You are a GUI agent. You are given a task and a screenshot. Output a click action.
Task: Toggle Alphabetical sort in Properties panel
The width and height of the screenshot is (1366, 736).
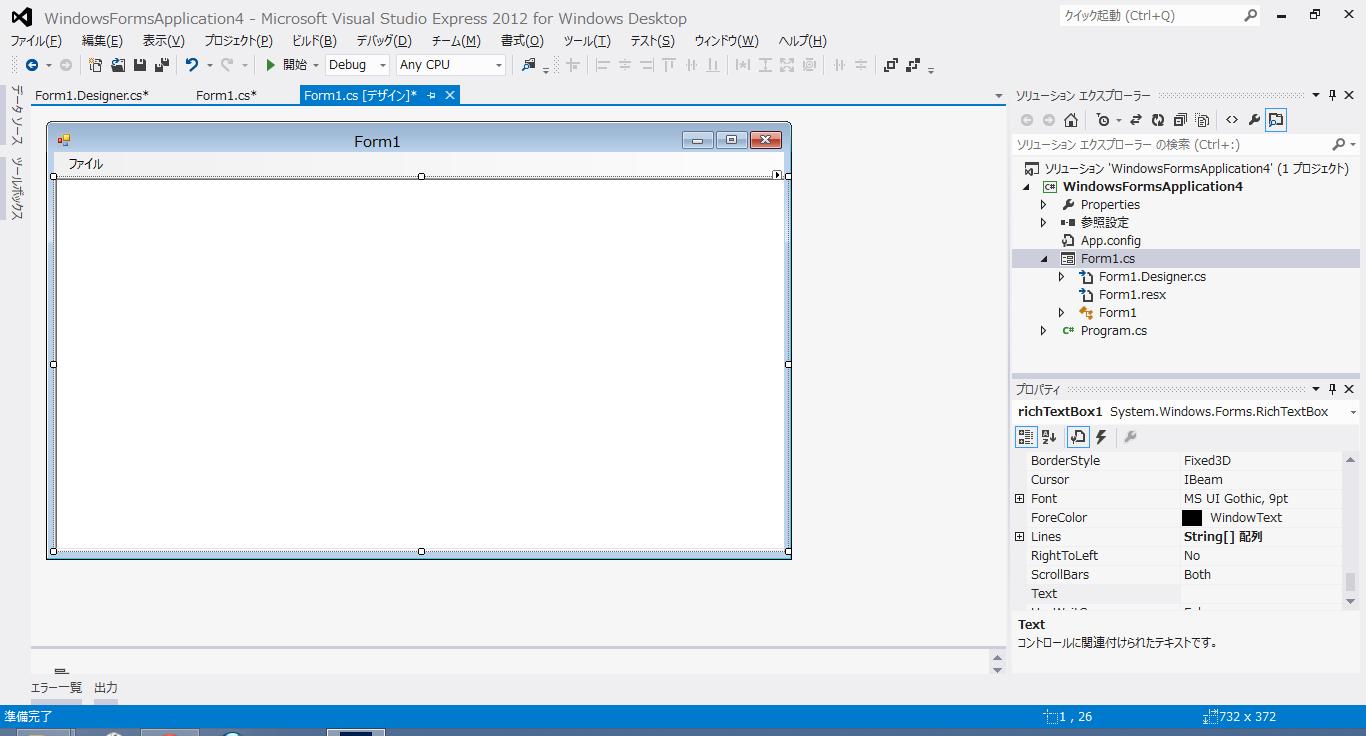click(1049, 437)
